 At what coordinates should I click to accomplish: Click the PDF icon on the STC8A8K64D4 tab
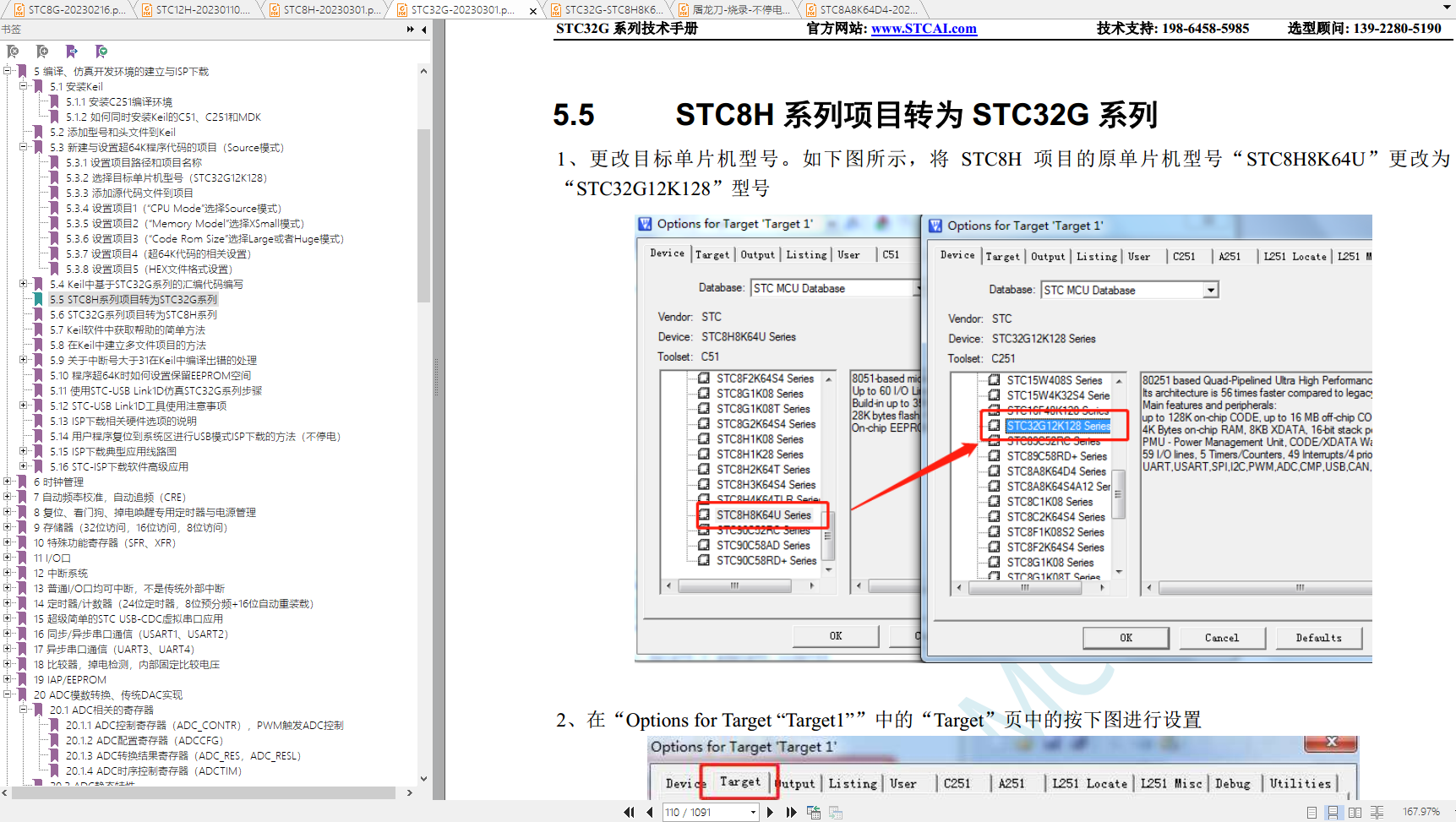811,10
